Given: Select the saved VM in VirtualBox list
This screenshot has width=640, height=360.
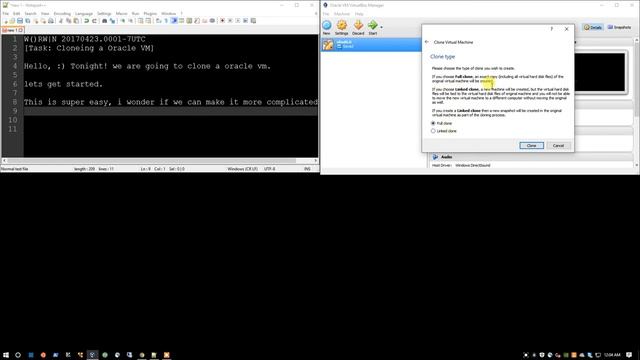Looking at the screenshot, I should click(x=371, y=44).
